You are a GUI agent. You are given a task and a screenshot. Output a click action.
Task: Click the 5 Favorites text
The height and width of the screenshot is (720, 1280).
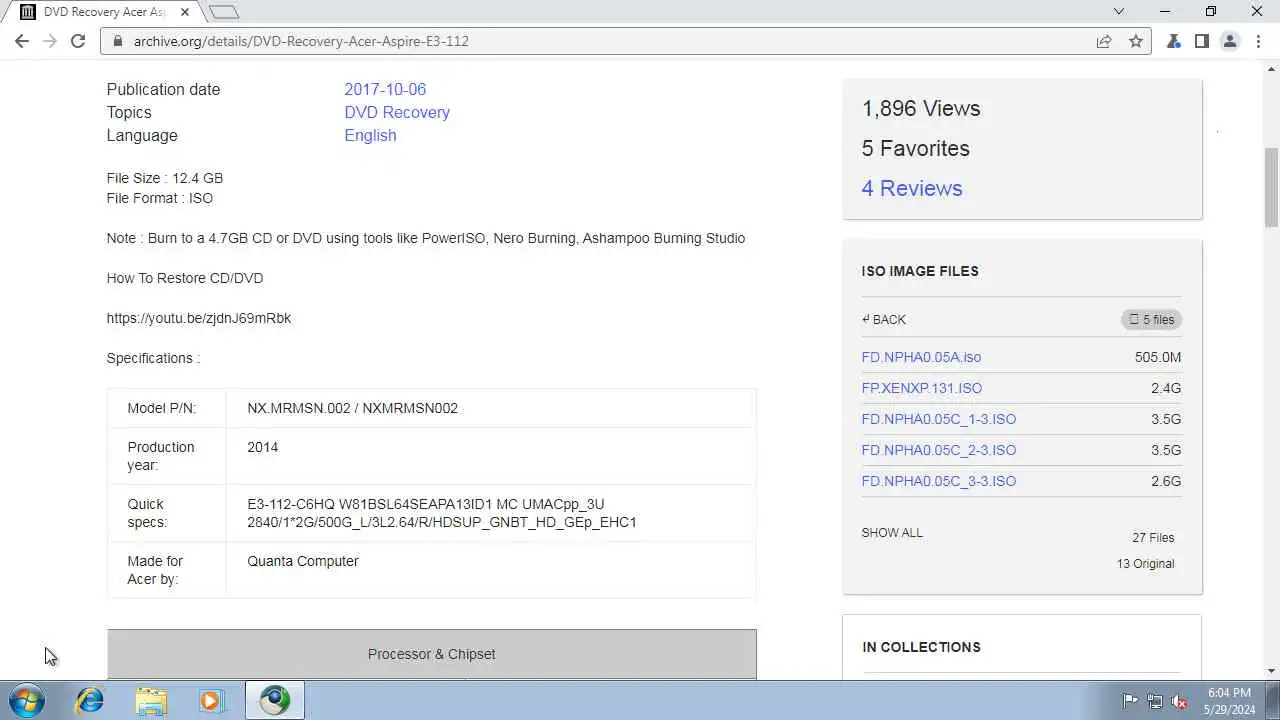coord(915,148)
